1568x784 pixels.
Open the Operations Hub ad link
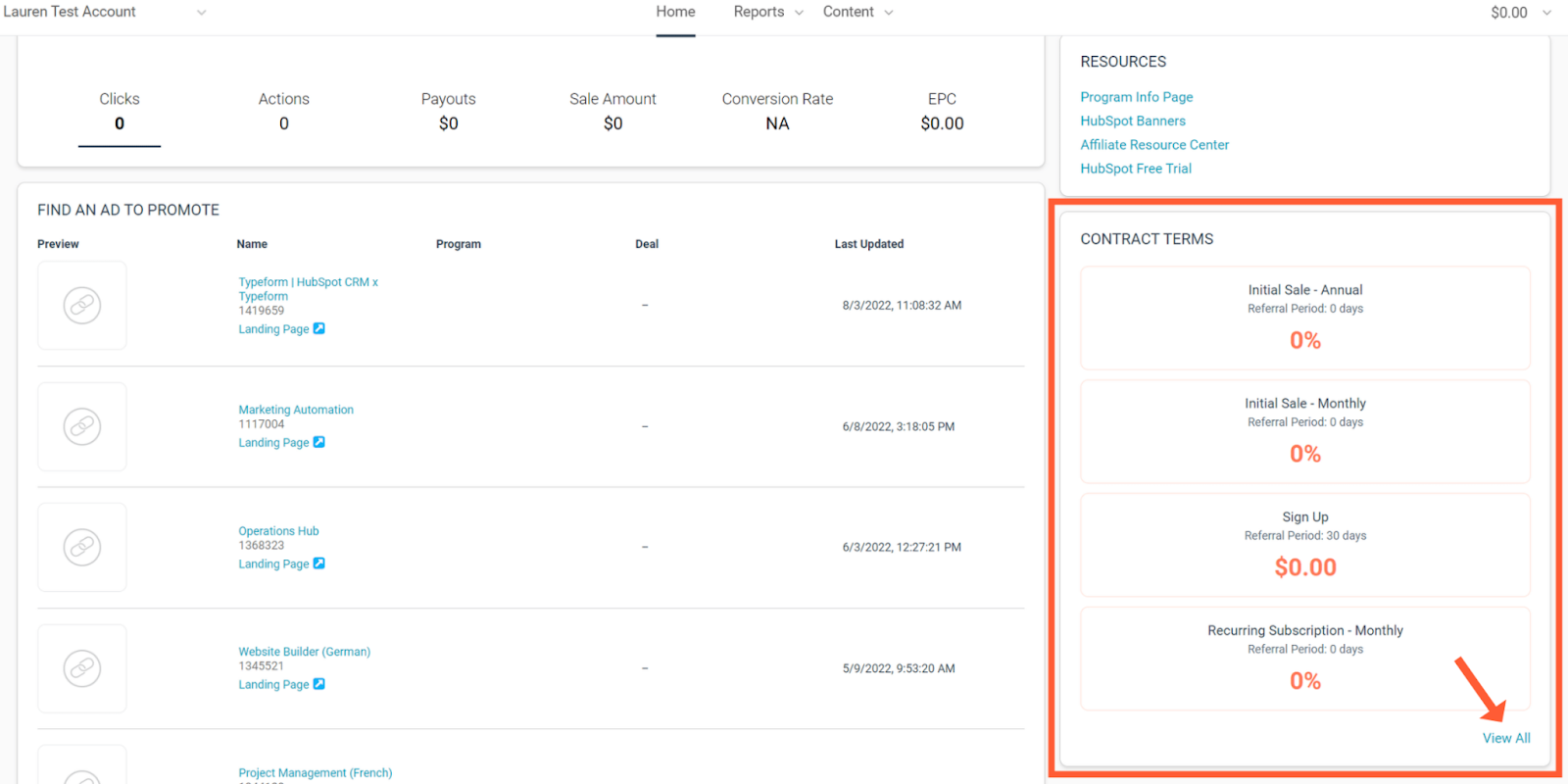click(278, 531)
